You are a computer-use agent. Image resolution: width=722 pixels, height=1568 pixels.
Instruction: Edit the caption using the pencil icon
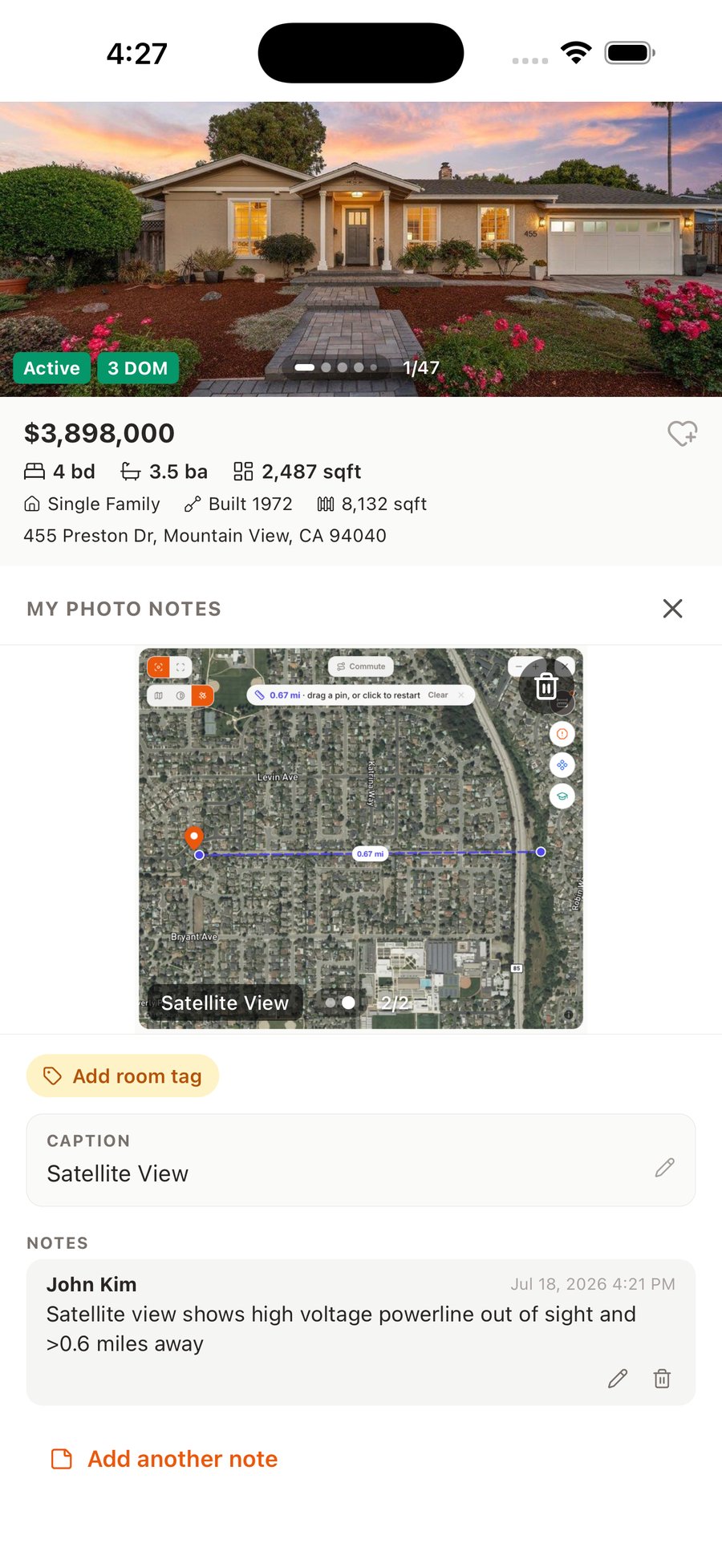point(664,1168)
